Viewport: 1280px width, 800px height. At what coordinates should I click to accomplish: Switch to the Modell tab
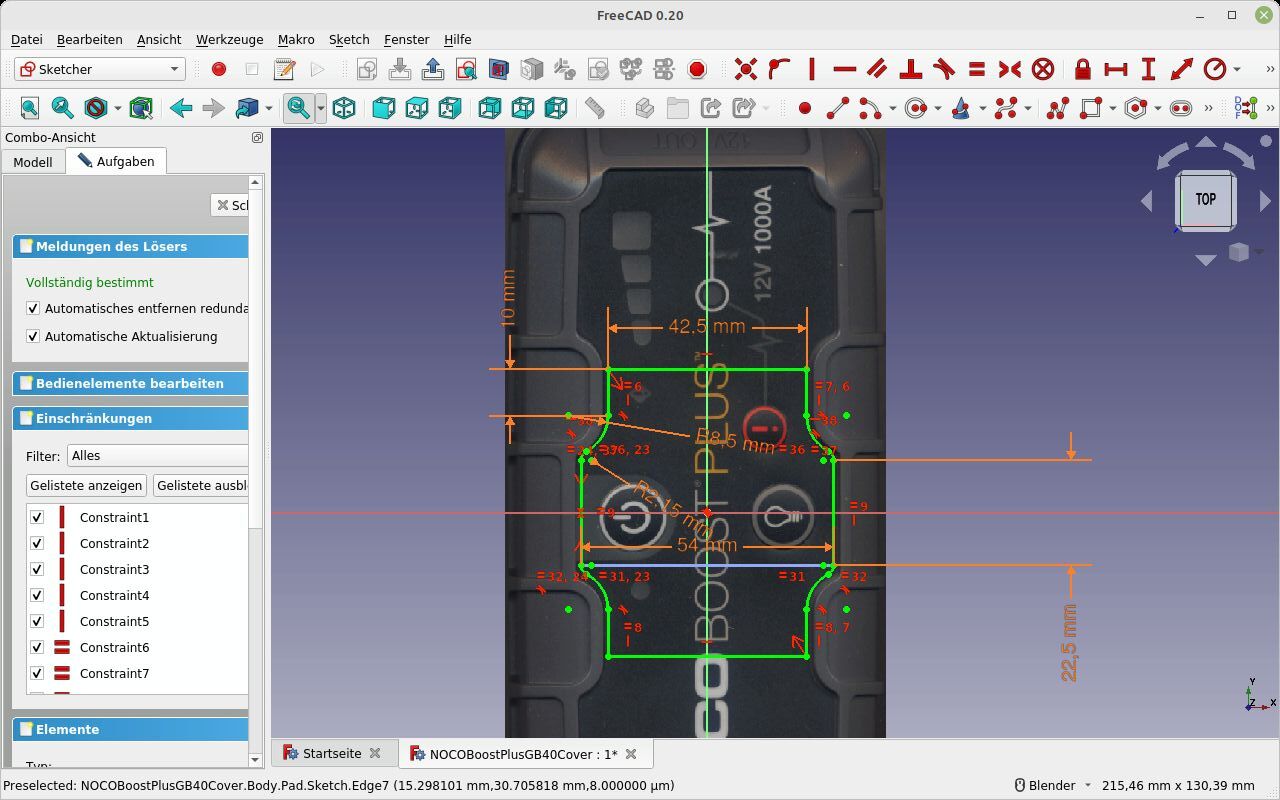coord(33,161)
